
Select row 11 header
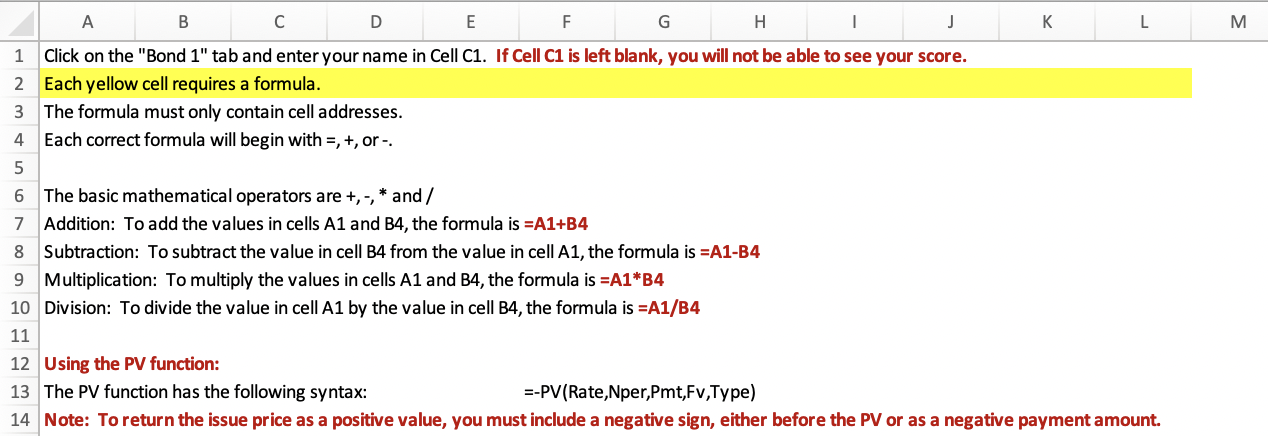[19, 335]
